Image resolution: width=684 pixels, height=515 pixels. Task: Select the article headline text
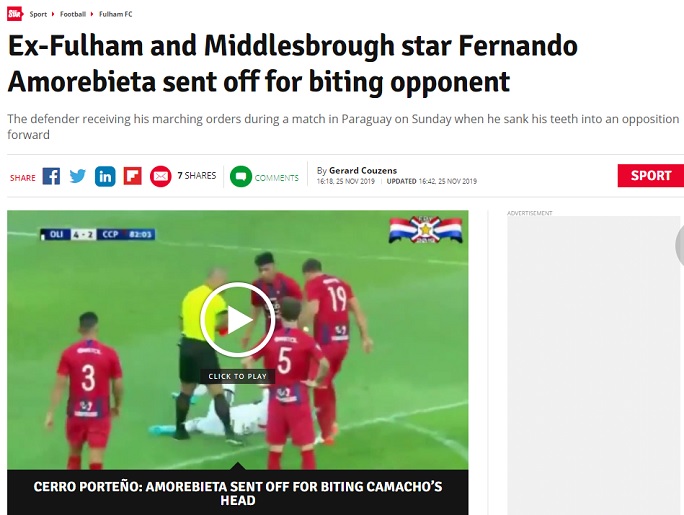(x=292, y=64)
